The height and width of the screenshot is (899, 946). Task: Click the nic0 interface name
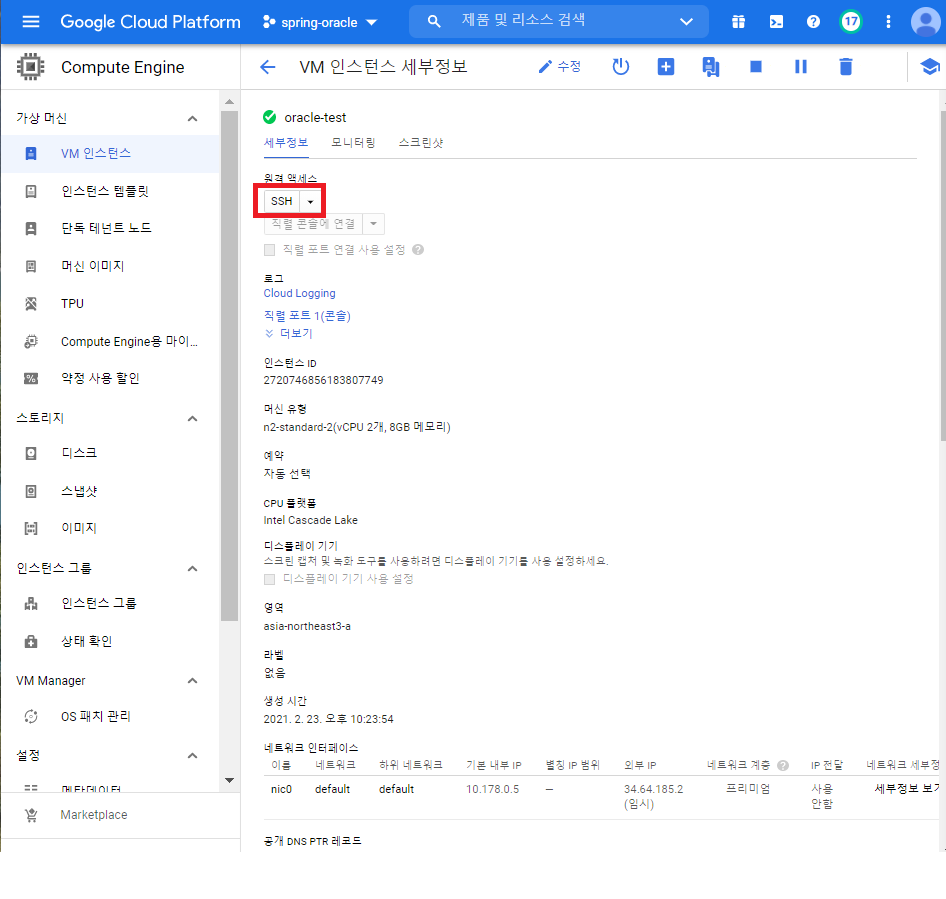pos(281,789)
